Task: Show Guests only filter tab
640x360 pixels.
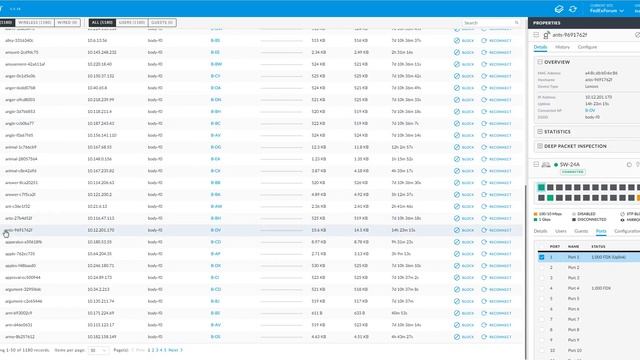Action: (x=162, y=22)
